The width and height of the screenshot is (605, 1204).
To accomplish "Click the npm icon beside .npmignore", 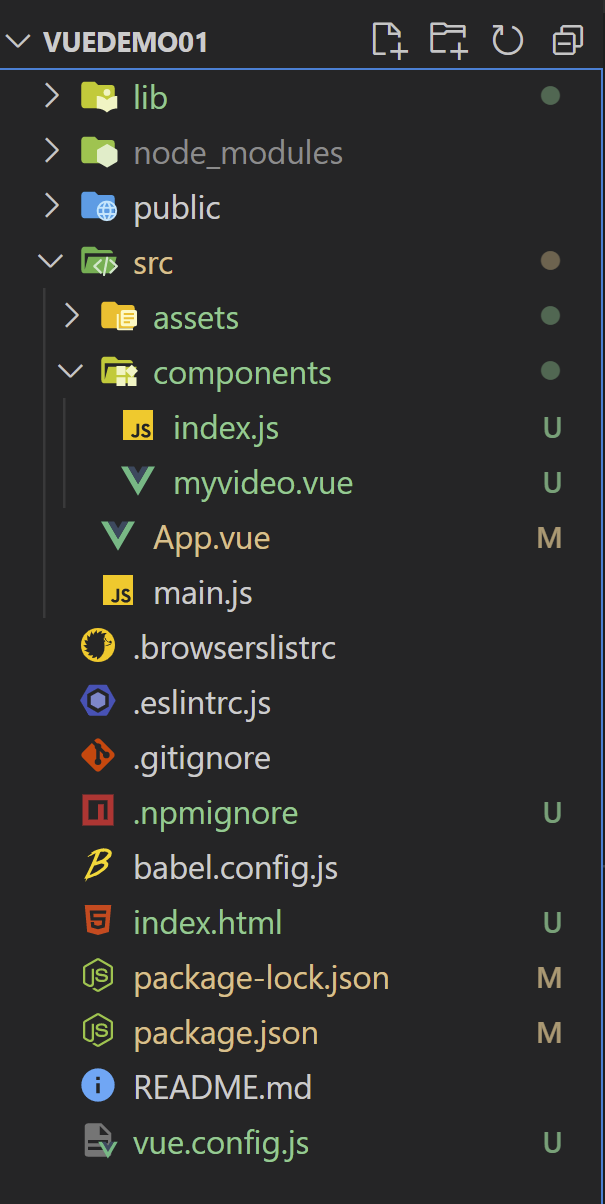I will pos(98,812).
